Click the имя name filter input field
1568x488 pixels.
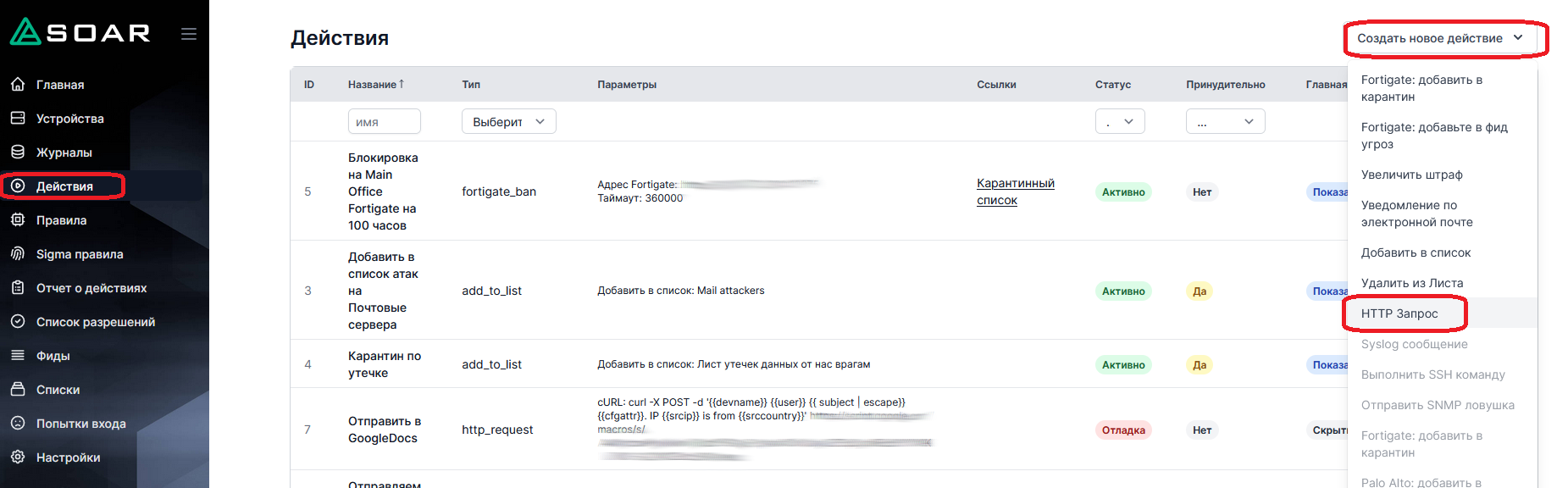pos(384,122)
